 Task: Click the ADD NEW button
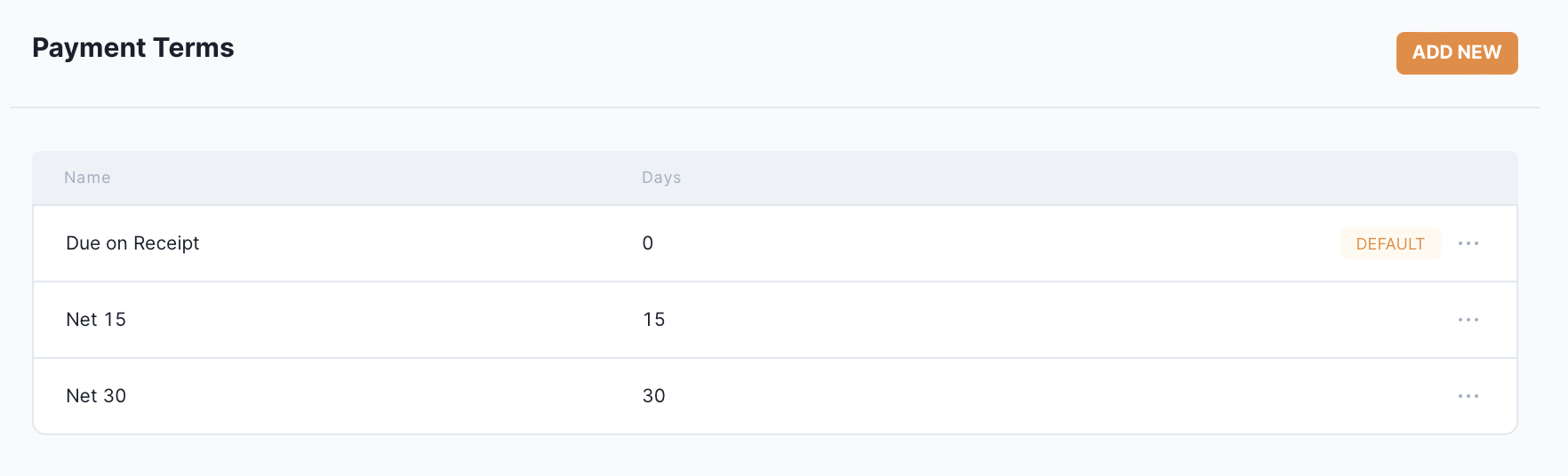1456,53
